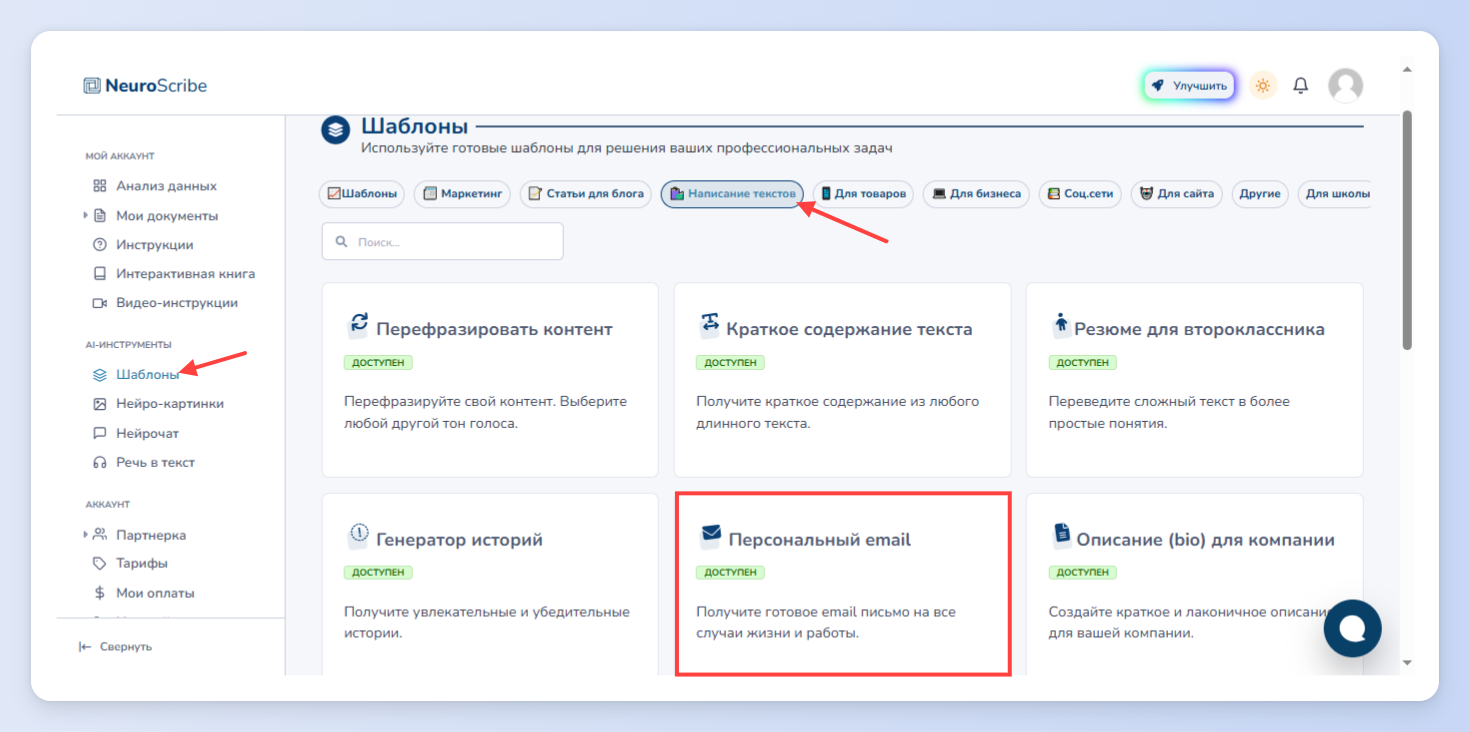Open Генератор историй template title
Viewport: 1470px width, 732px height.
(459, 540)
